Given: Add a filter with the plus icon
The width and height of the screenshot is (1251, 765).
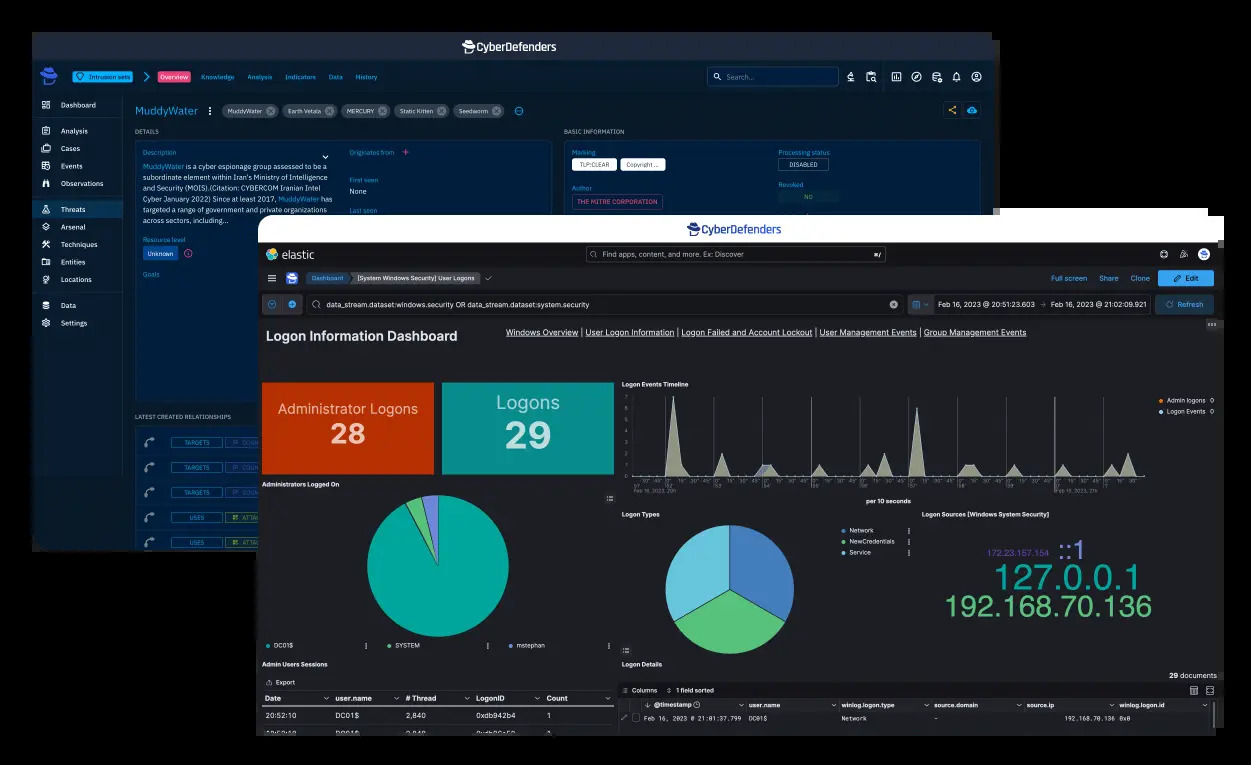Looking at the screenshot, I should click(292, 304).
